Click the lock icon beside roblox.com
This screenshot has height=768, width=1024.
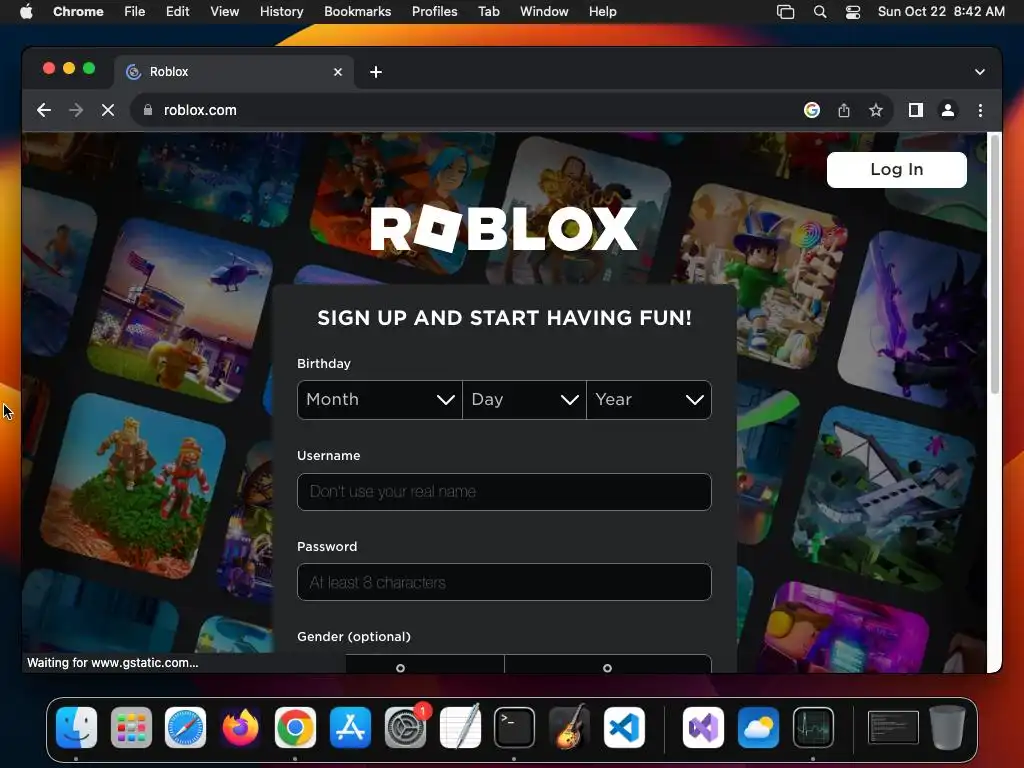pyautogui.click(x=148, y=110)
